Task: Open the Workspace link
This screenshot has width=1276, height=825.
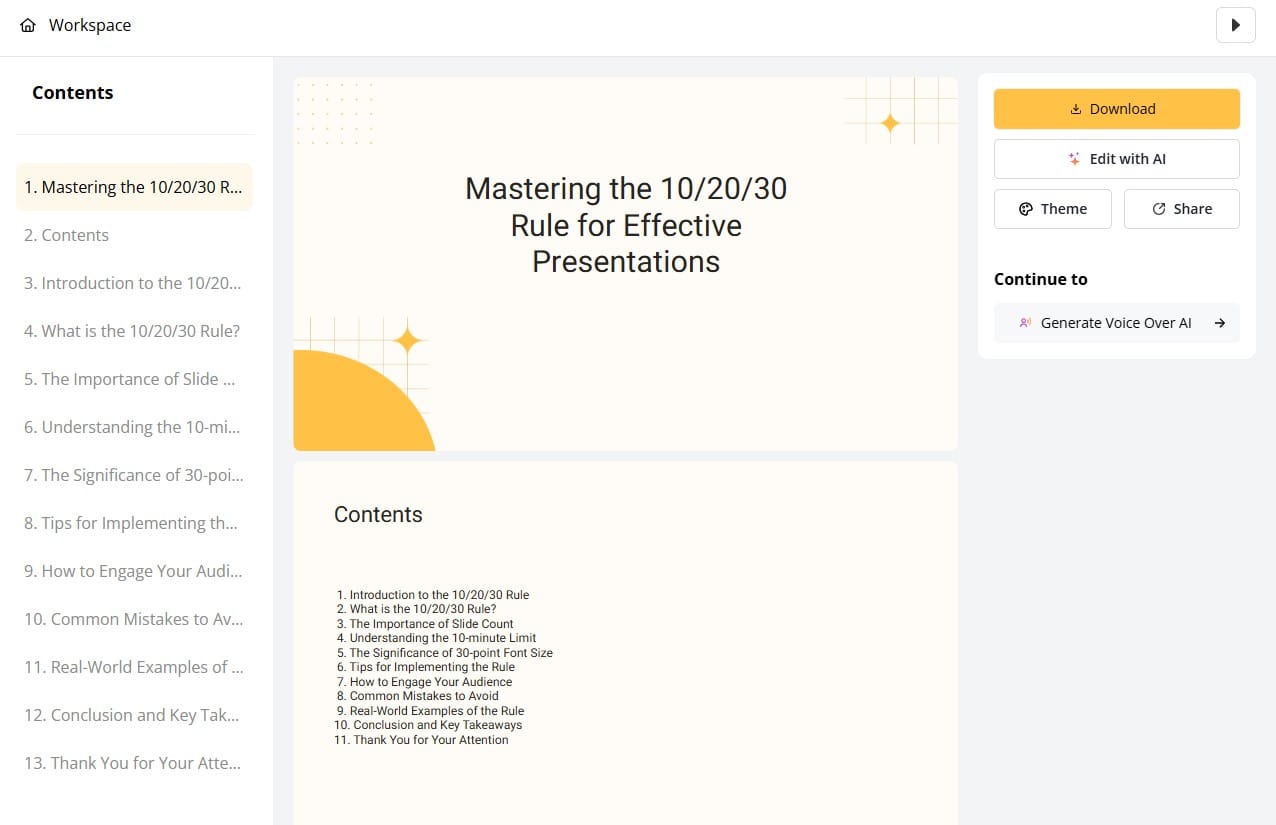Action: [90, 25]
